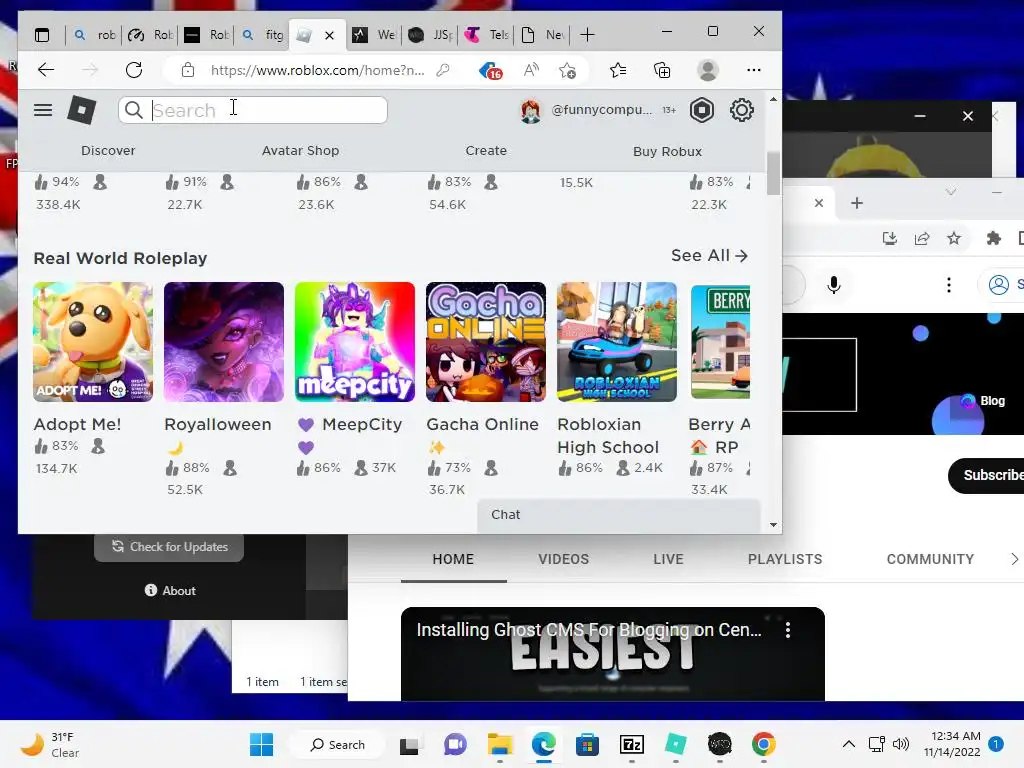Open a new tab in Edge
The height and width of the screenshot is (768, 1024).
pos(587,35)
